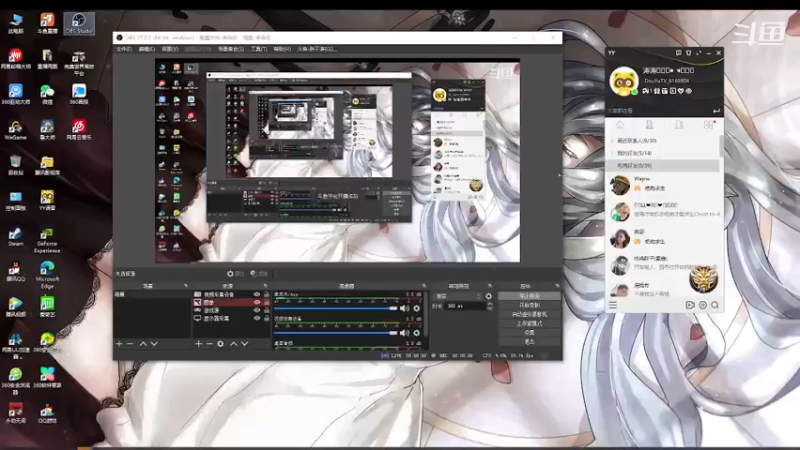Adjust first mixer channel volume slider
Viewport: 800px width, 450px height.
336,308
